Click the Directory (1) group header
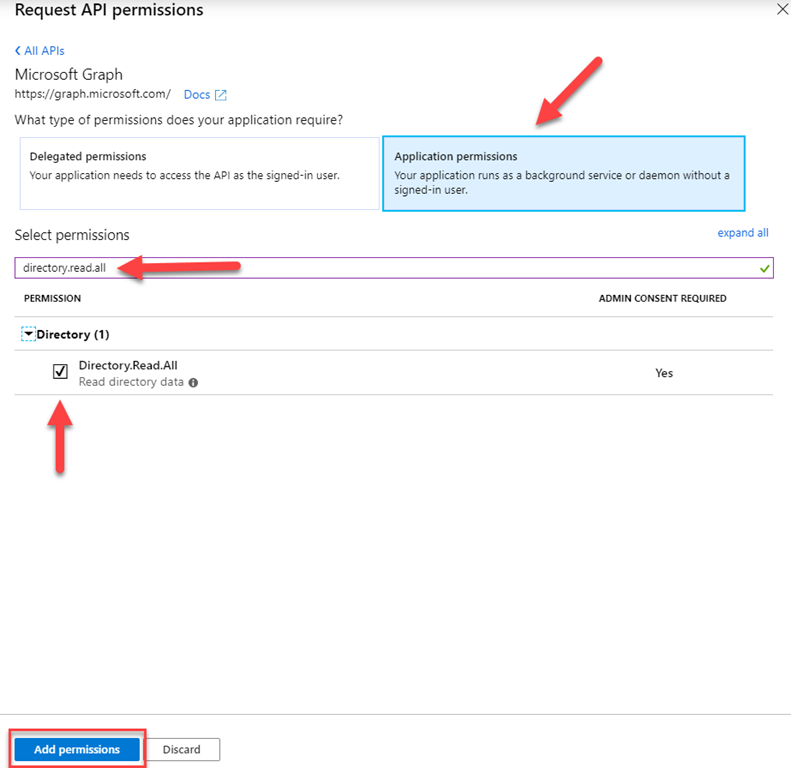The width and height of the screenshot is (791, 768). pyautogui.click(x=73, y=334)
